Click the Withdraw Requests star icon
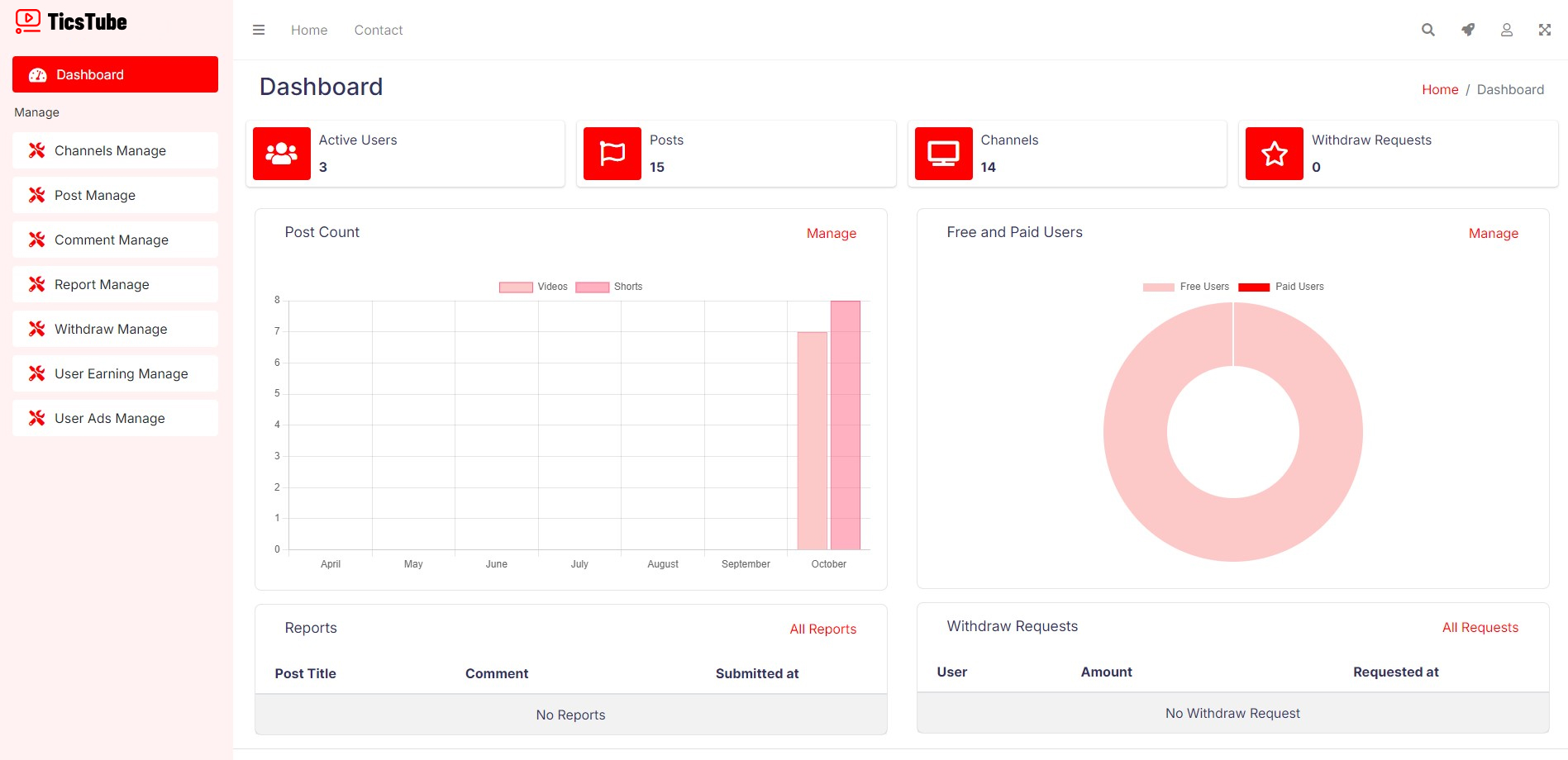1568x760 pixels. click(1274, 154)
